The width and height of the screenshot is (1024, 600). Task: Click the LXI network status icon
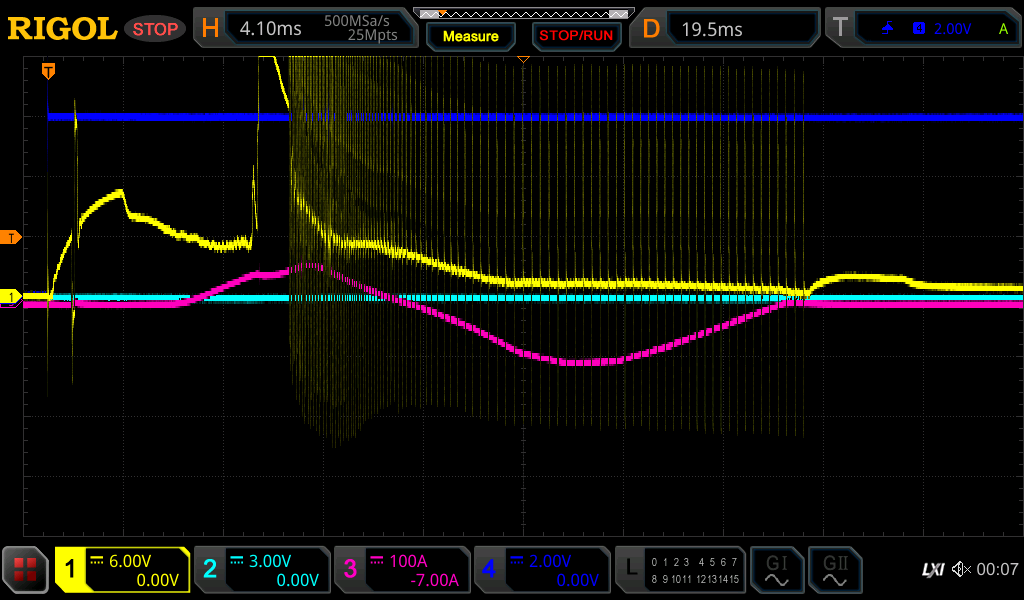click(932, 570)
